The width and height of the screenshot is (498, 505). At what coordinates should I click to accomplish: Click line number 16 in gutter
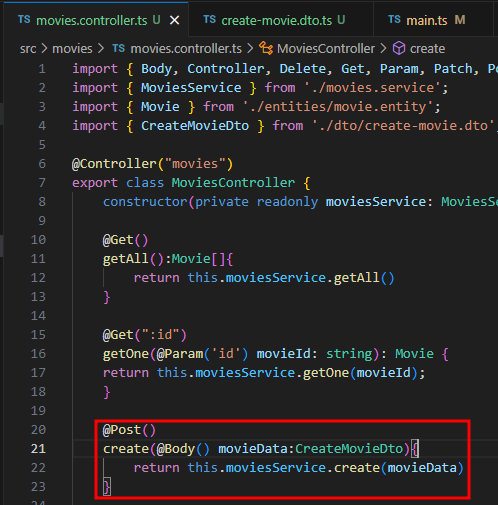38,354
